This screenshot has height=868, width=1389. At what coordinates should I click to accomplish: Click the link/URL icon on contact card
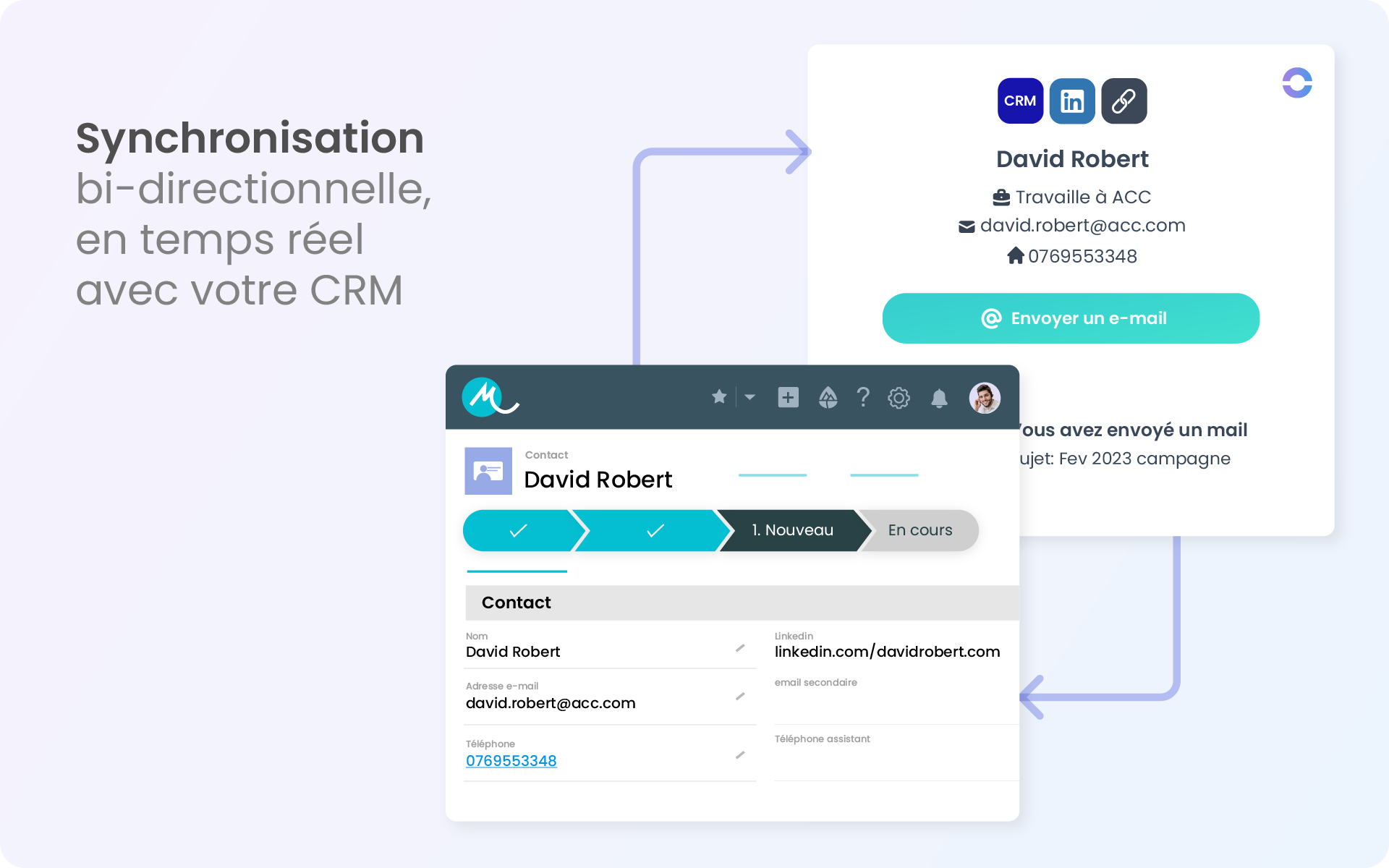(1122, 100)
